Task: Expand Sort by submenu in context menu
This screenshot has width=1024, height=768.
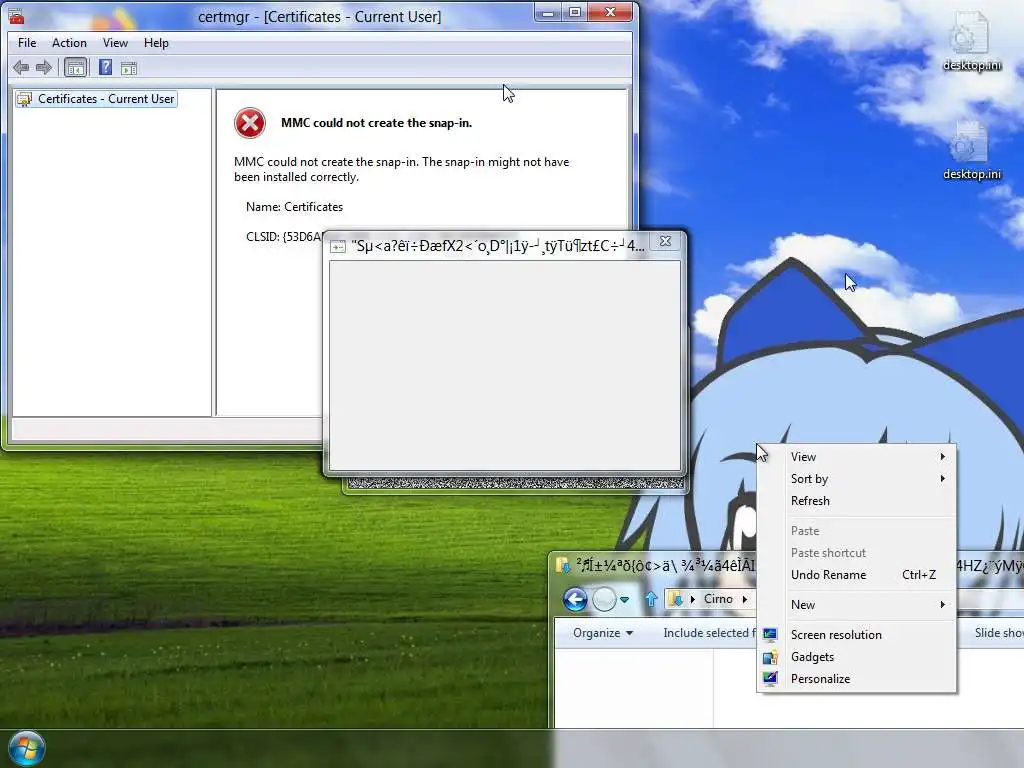Action: (x=857, y=479)
